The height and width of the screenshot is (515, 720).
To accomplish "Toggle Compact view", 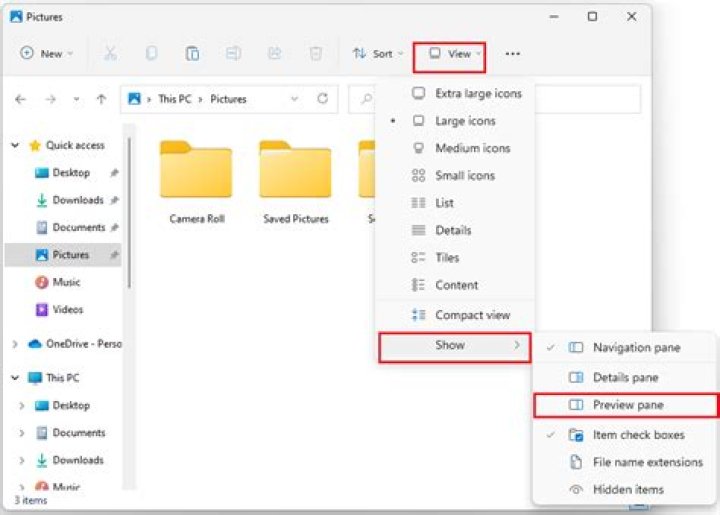I will [455, 315].
